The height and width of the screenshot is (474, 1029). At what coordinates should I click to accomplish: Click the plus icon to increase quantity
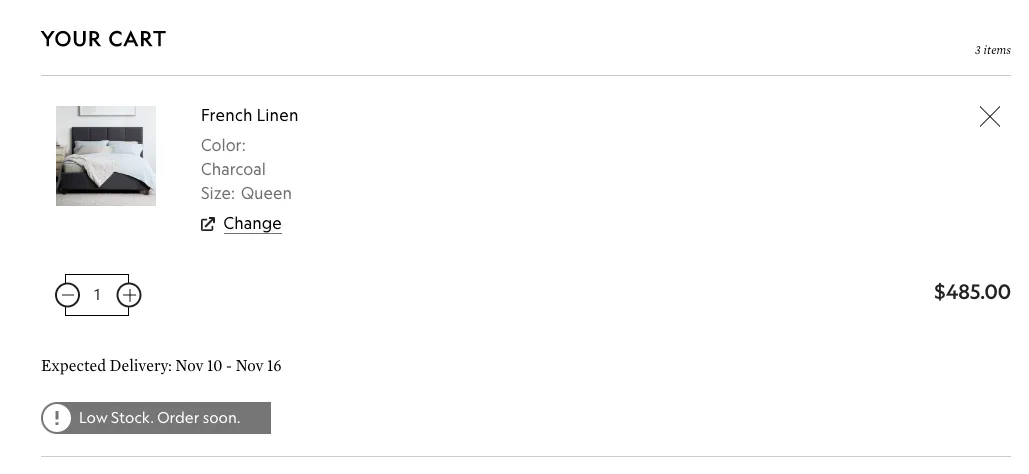129,295
